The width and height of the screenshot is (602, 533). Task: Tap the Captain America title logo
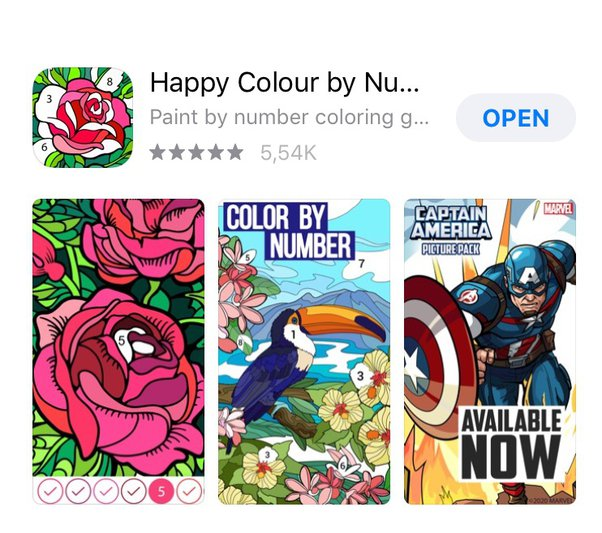451,229
